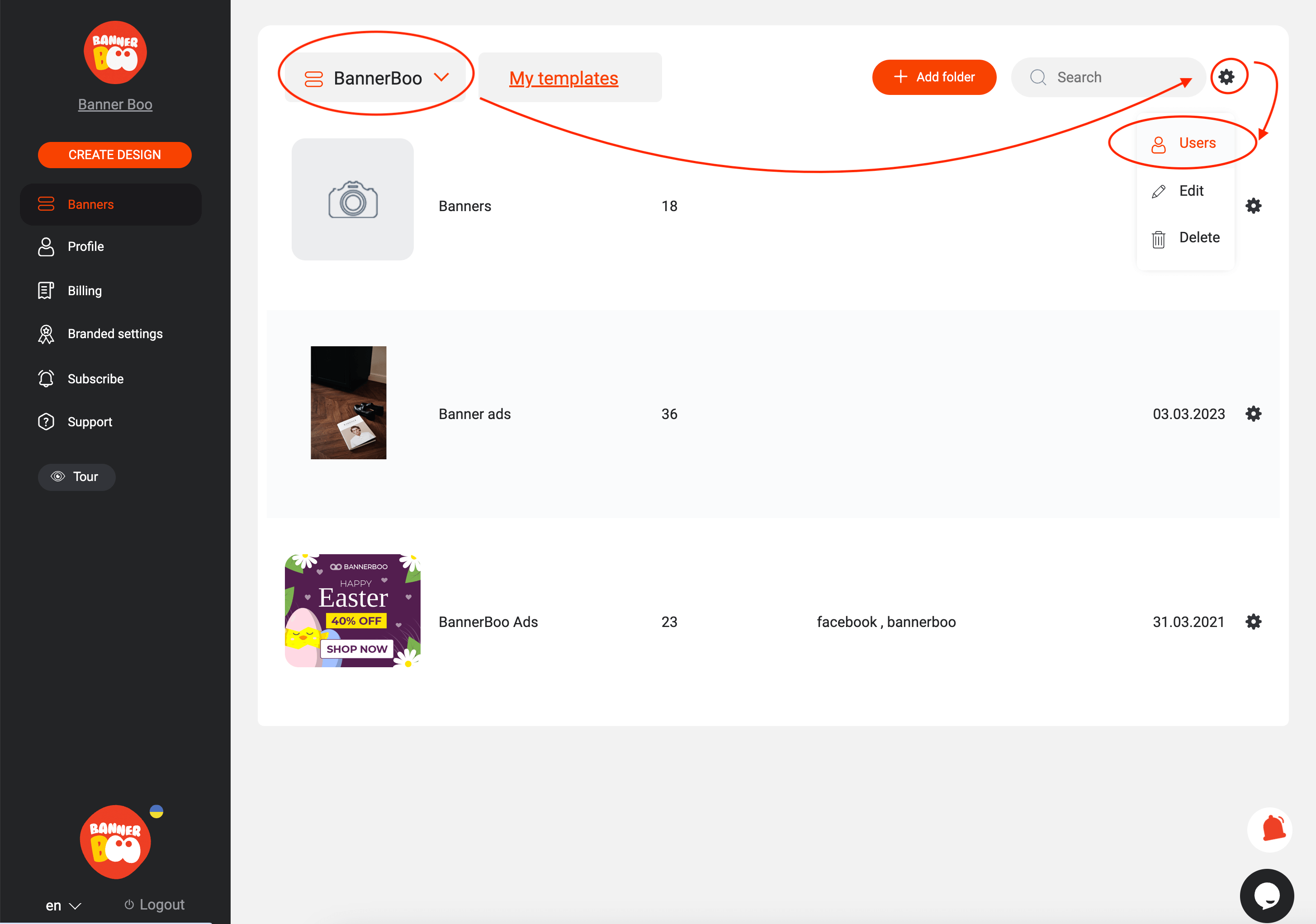Image resolution: width=1316 pixels, height=924 pixels.
Task: Click the power icon beside Logout
Action: tap(129, 905)
